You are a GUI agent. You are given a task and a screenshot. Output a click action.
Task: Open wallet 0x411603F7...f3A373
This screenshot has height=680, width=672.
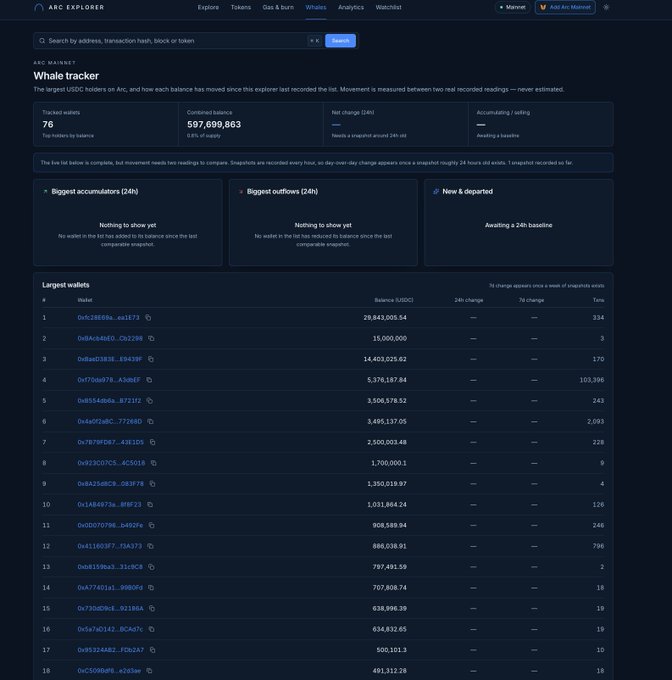coord(110,546)
